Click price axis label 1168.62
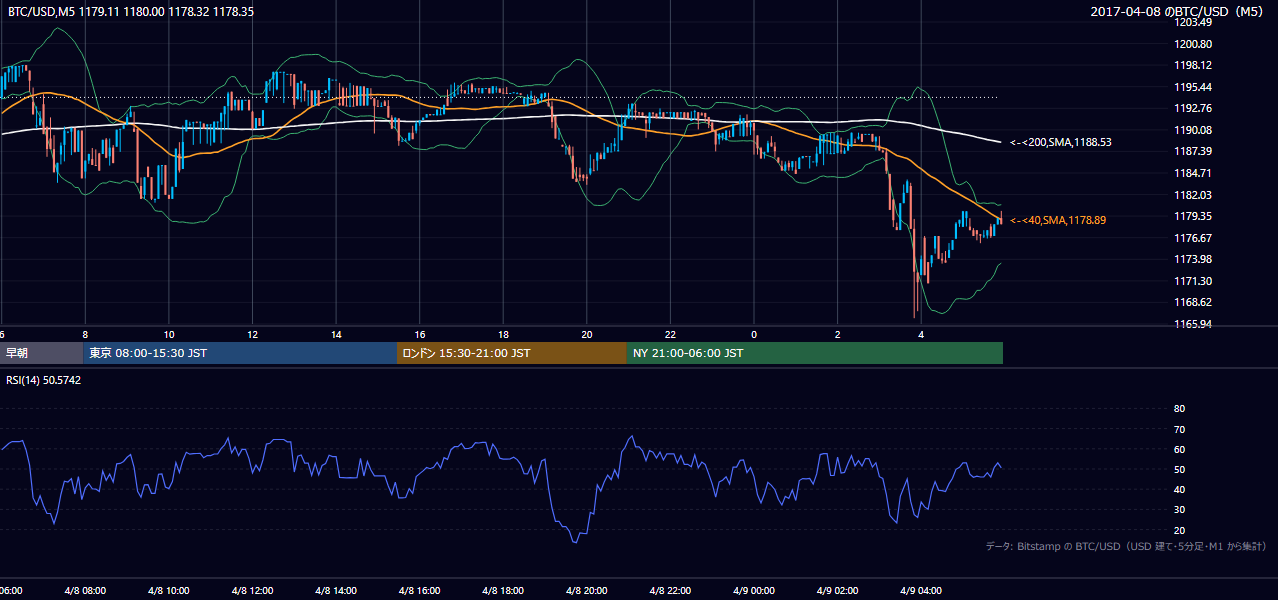 tap(1192, 302)
